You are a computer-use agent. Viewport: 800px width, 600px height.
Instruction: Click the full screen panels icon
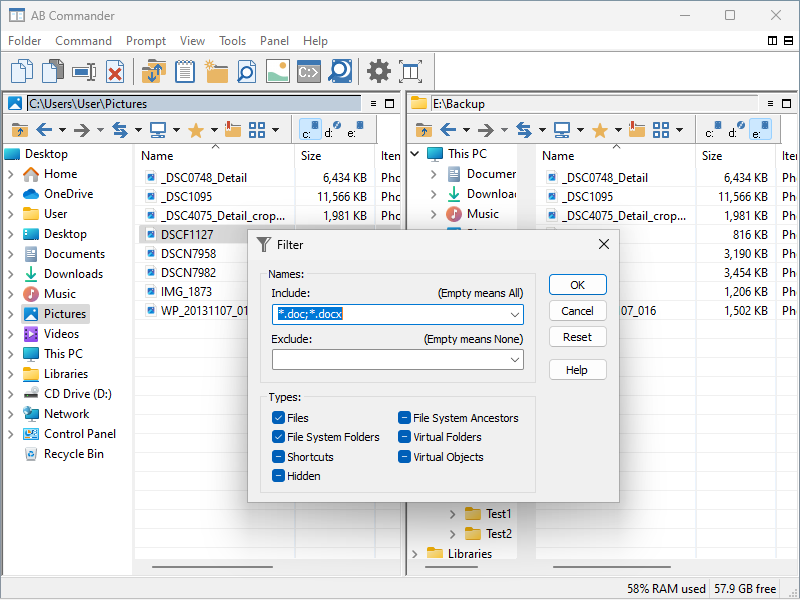[x=411, y=71]
